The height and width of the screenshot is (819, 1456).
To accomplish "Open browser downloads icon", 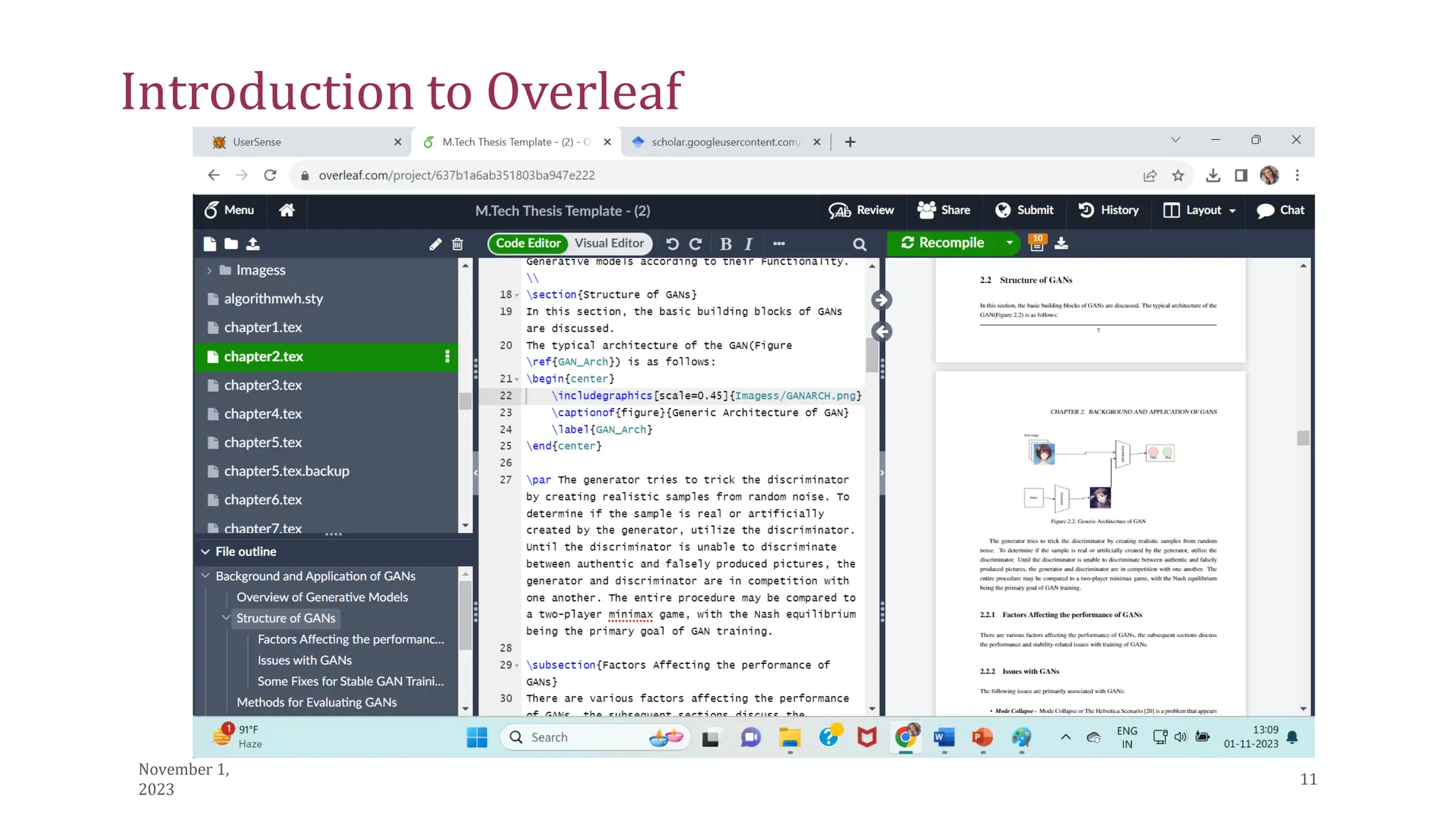I will (1214, 176).
